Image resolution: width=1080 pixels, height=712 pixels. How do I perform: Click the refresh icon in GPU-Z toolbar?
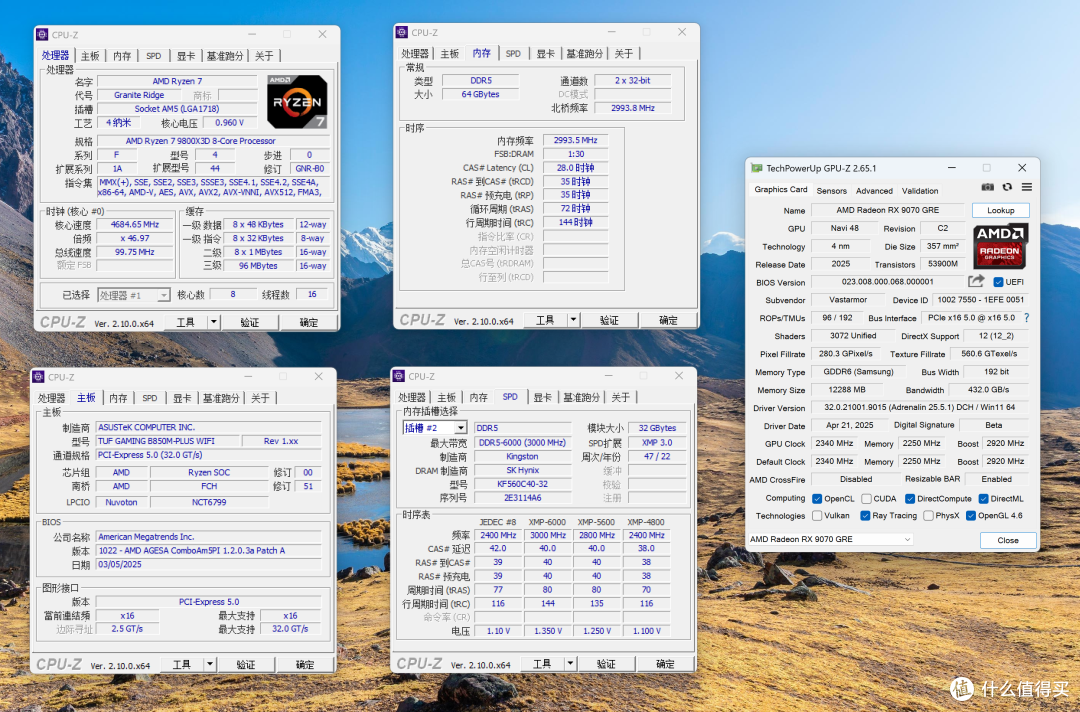[1007, 187]
